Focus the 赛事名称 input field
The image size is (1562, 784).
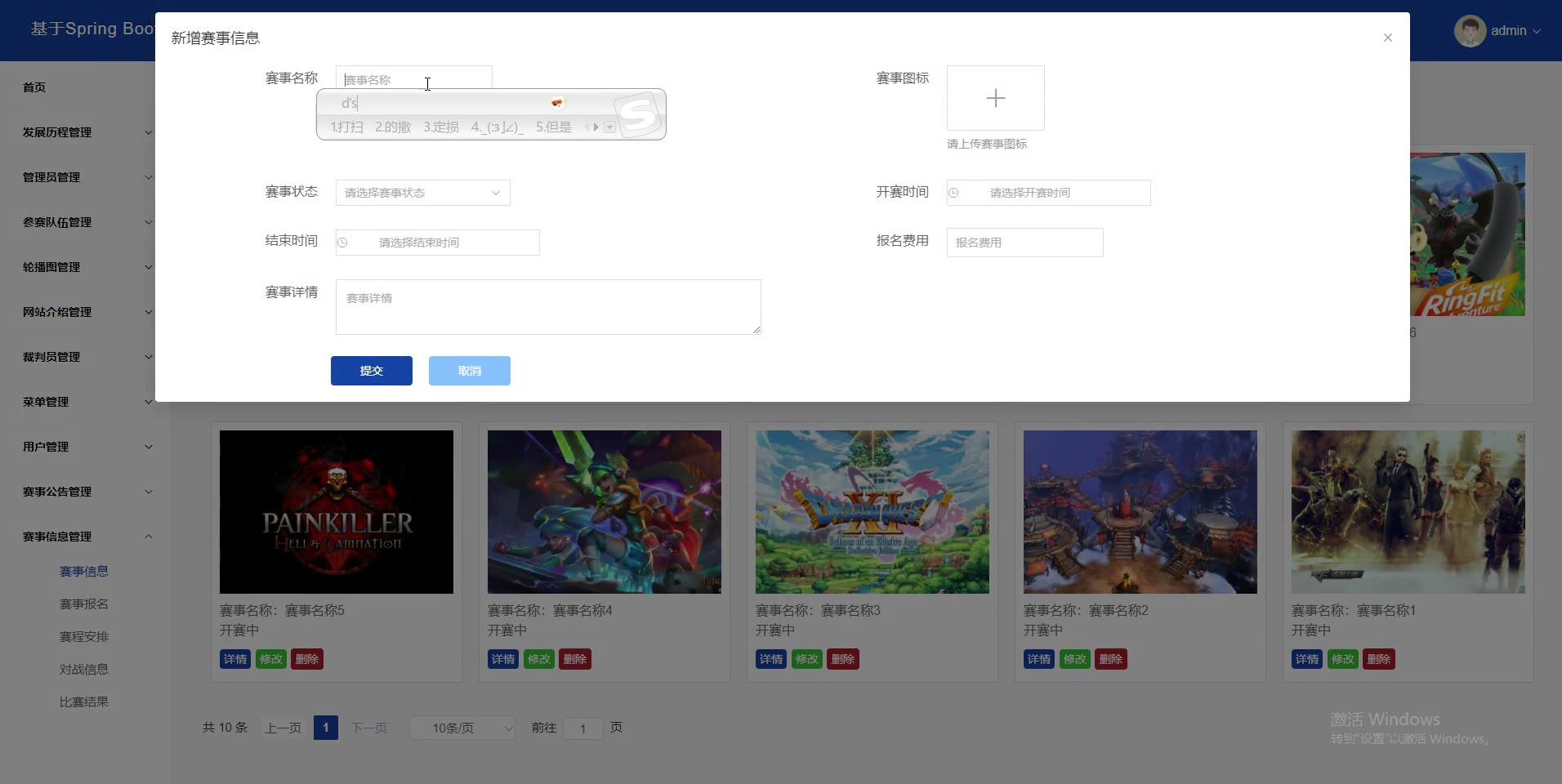413,79
